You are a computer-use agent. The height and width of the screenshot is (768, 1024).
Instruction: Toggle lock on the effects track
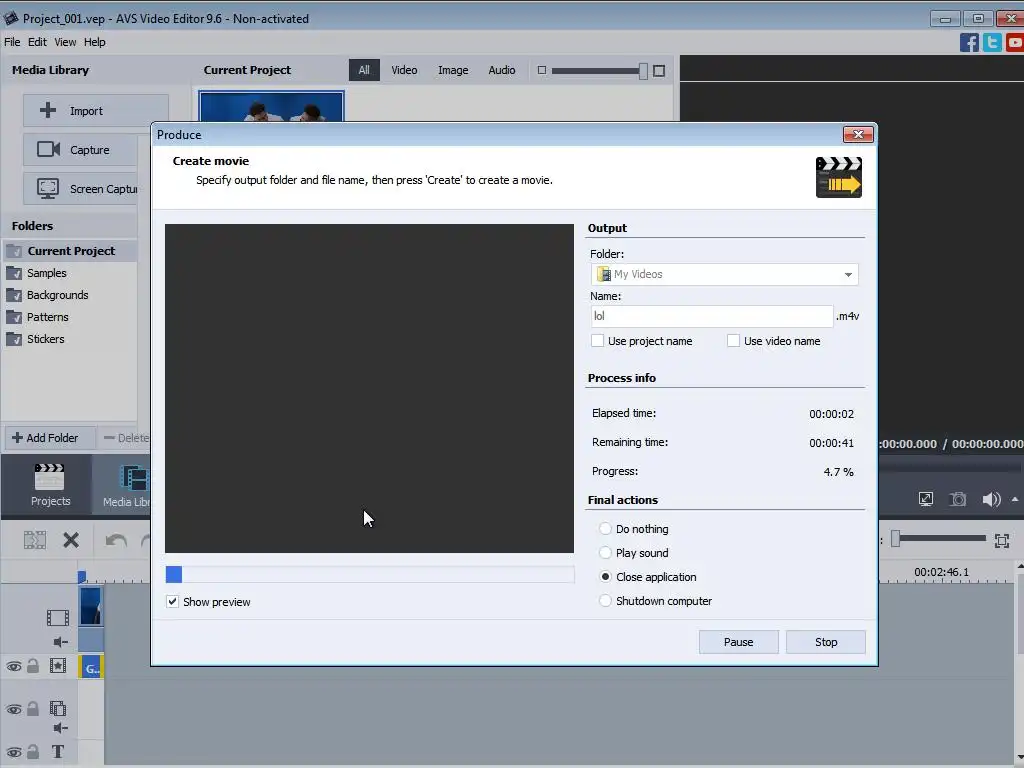coord(33,665)
